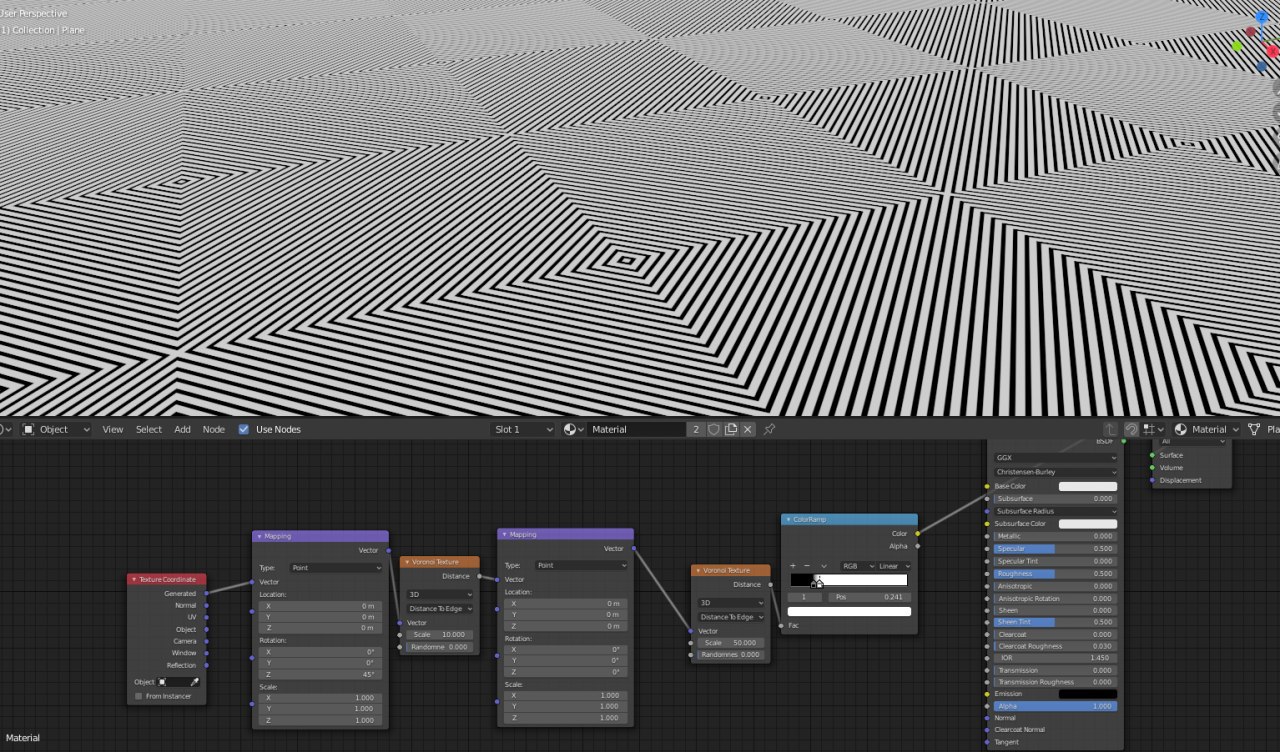Duplicate the material with new-material icon
This screenshot has width=1280, height=752.
pyautogui.click(x=731, y=429)
